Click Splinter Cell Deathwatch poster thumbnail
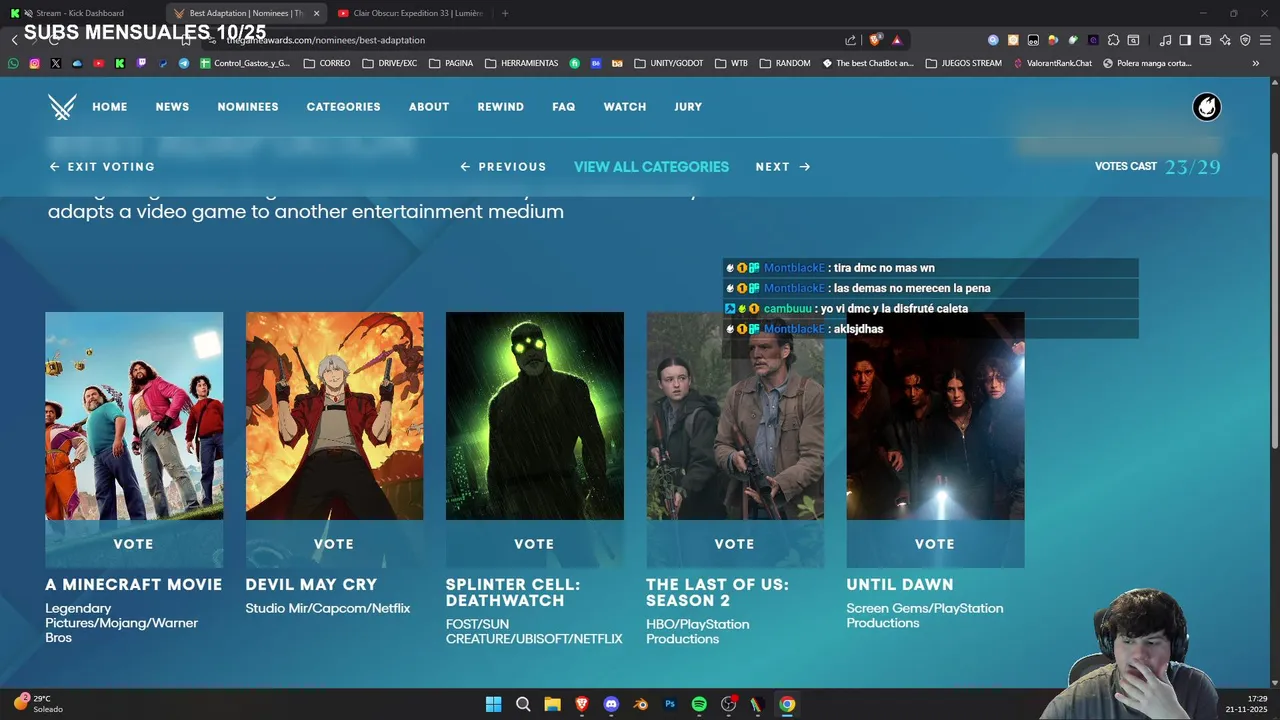The image size is (1280, 720). 535,416
